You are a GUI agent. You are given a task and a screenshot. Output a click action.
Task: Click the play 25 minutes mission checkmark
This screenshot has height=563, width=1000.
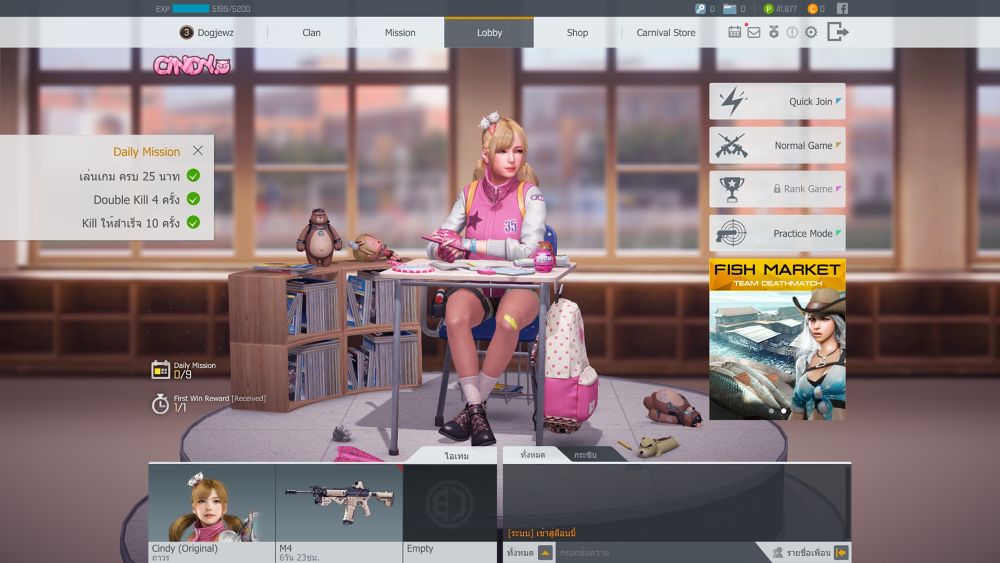(193, 175)
